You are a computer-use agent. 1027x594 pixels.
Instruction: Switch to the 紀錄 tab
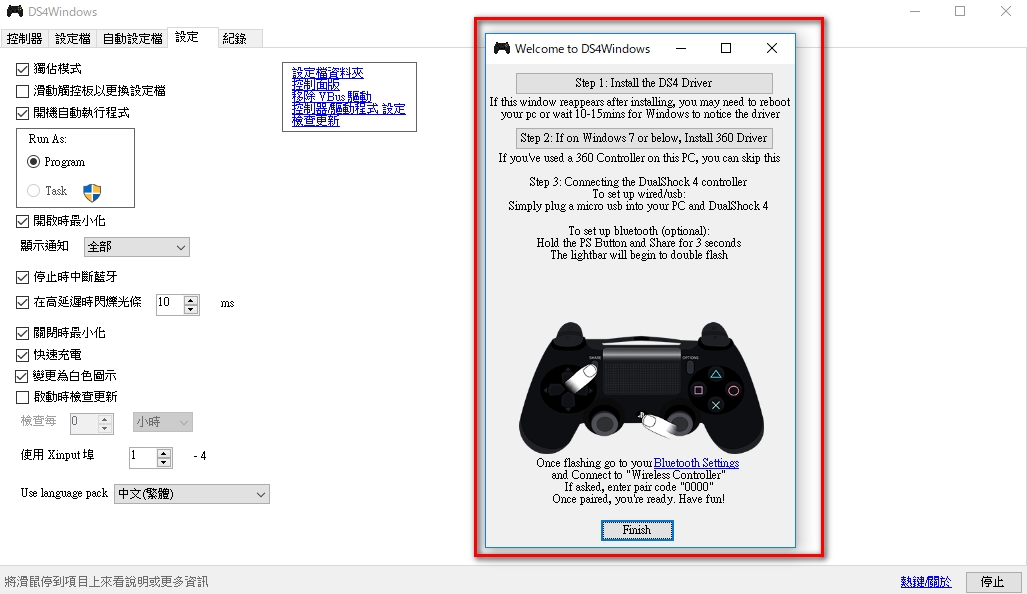coord(238,38)
